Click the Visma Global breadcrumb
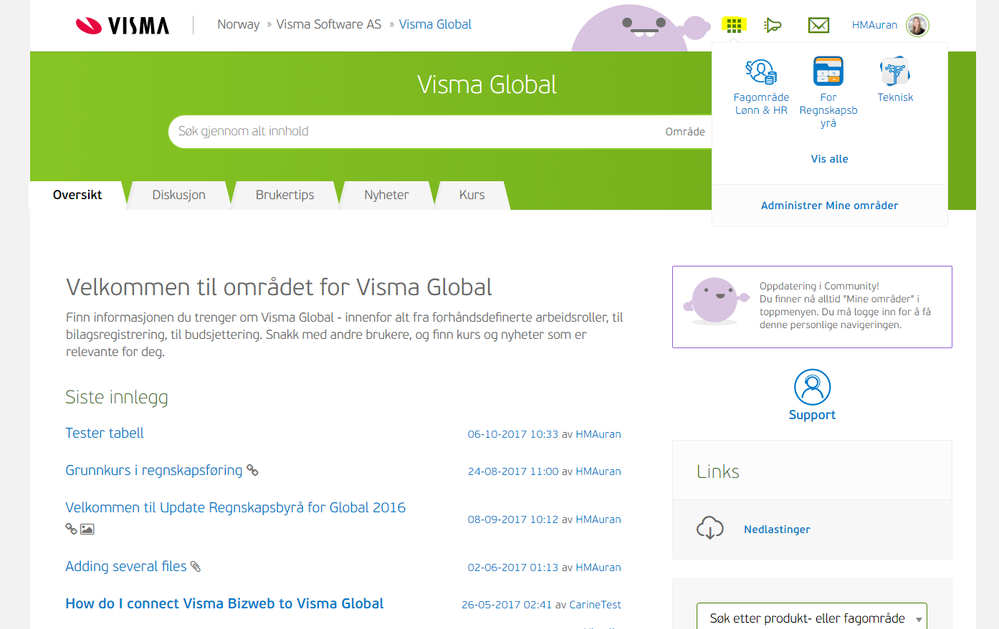 435,25
